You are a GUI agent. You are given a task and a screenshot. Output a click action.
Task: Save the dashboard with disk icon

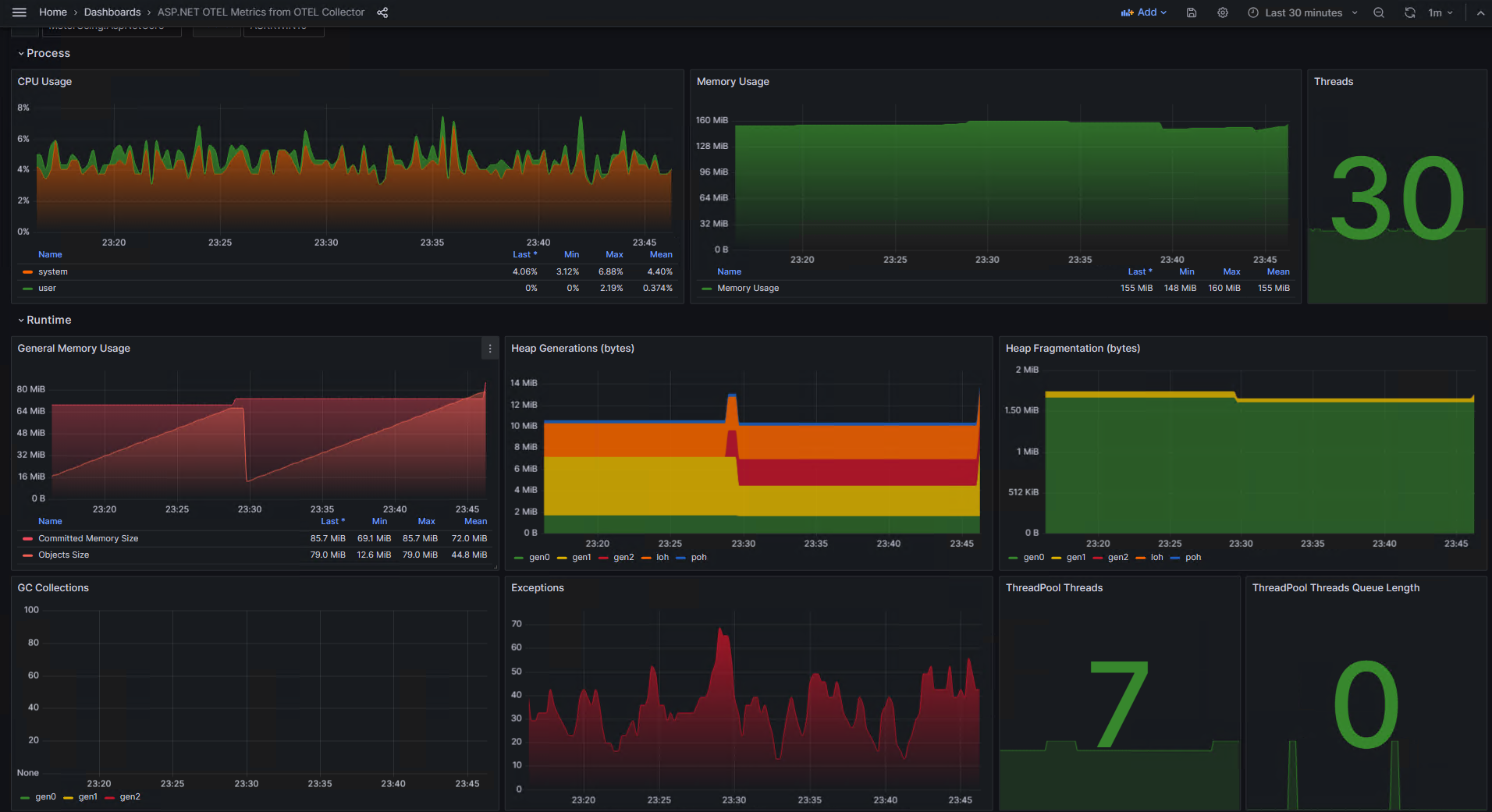coord(1192,12)
